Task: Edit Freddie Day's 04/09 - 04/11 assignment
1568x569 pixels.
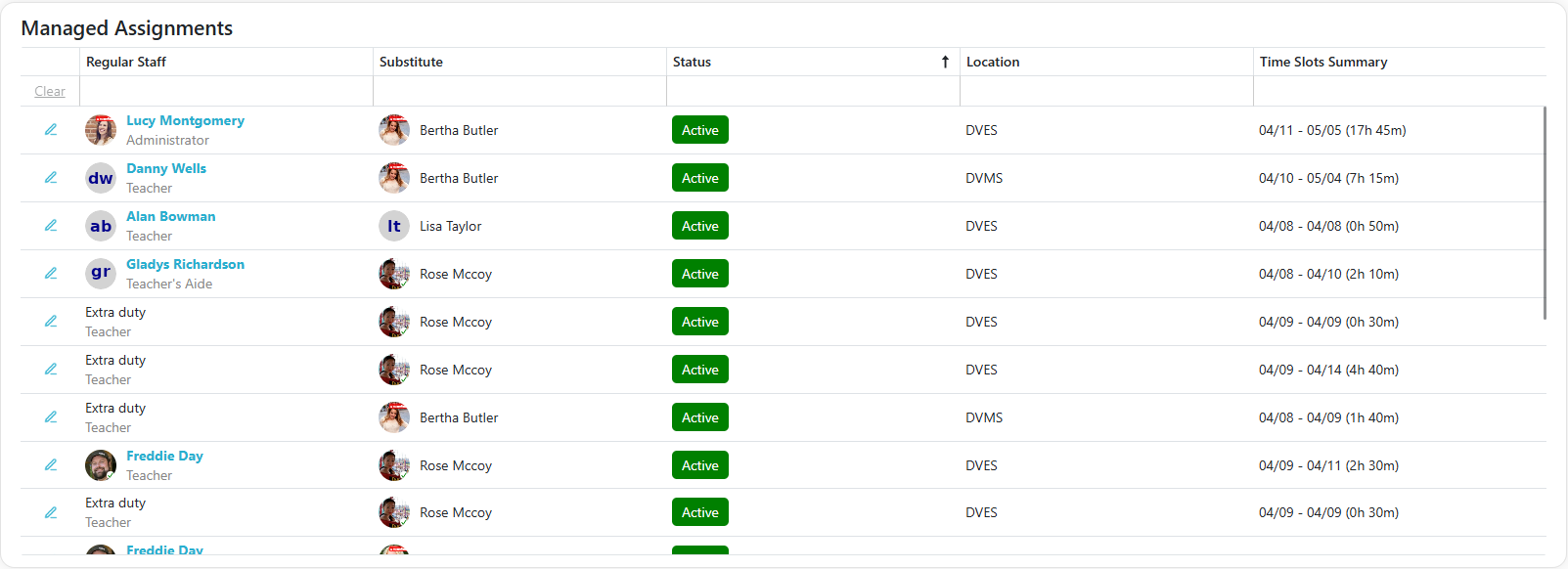Action: click(x=51, y=465)
